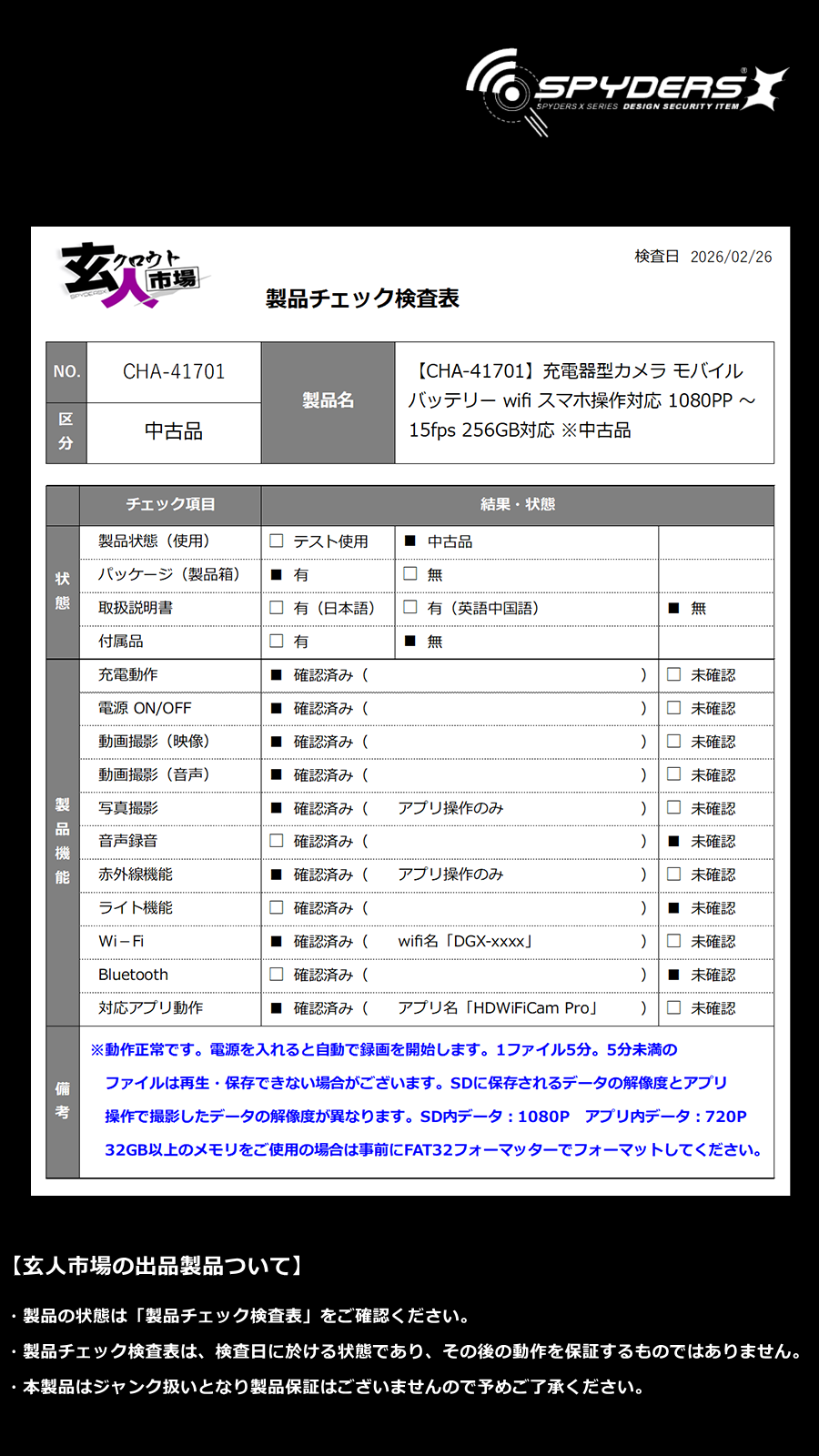The height and width of the screenshot is (1456, 819).
Task: Click アプリ名「HDWiFiCam Pro」 note
Action: click(x=498, y=1008)
